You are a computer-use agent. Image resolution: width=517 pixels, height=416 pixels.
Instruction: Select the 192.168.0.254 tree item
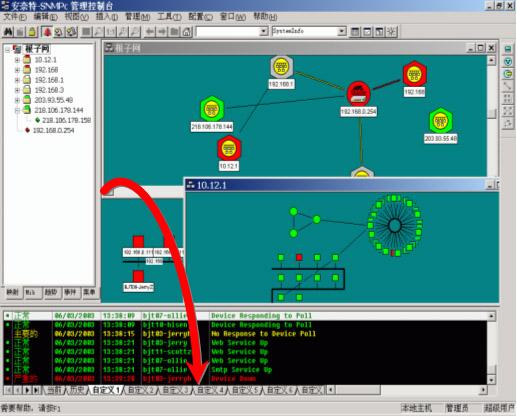[53, 130]
